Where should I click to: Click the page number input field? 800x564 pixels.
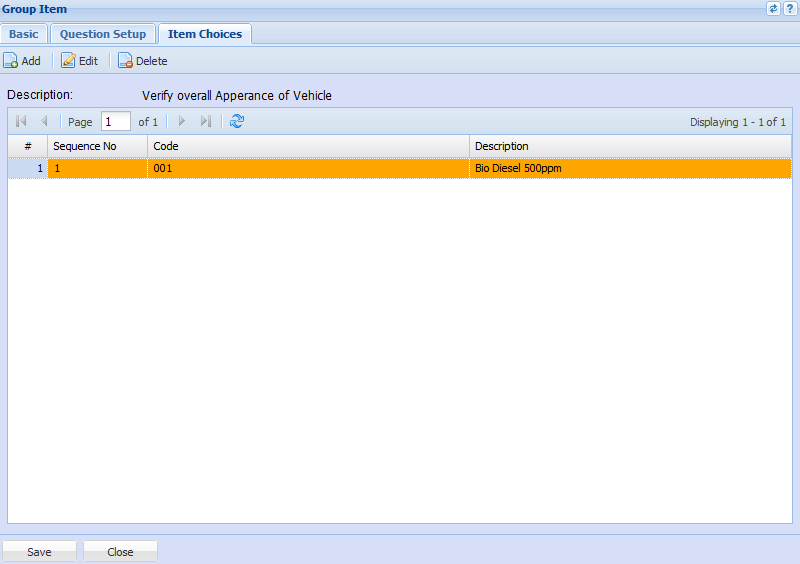[115, 121]
